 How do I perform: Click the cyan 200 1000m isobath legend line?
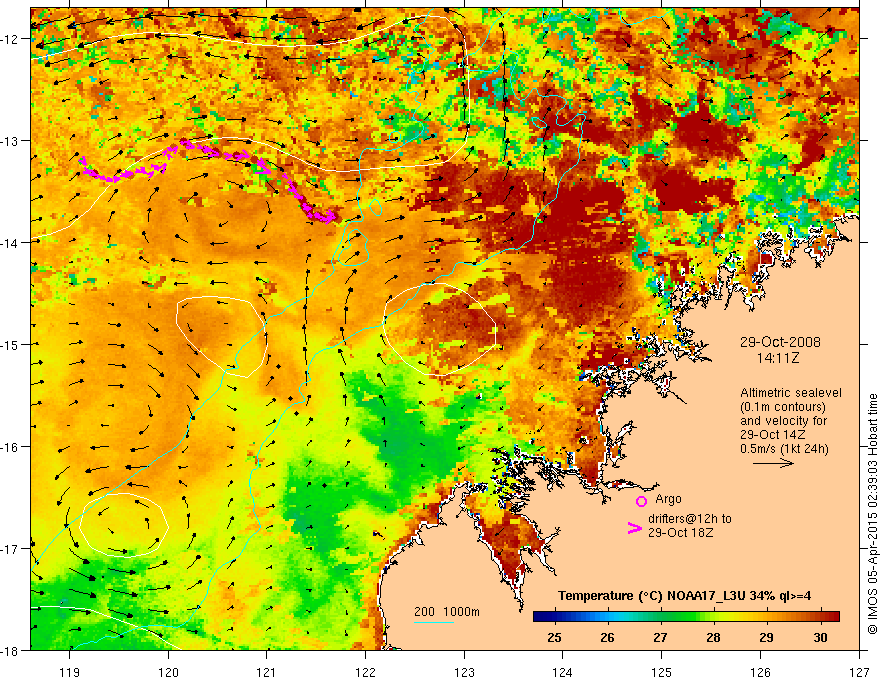tap(434, 622)
